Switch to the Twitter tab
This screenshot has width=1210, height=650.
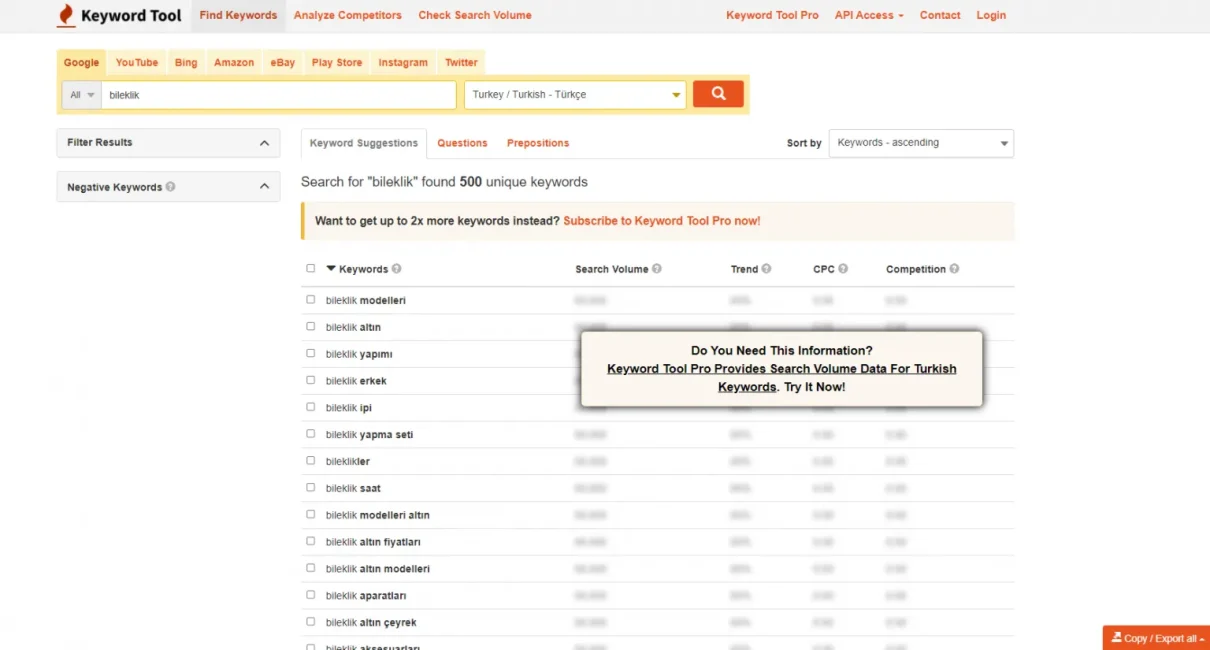(461, 62)
